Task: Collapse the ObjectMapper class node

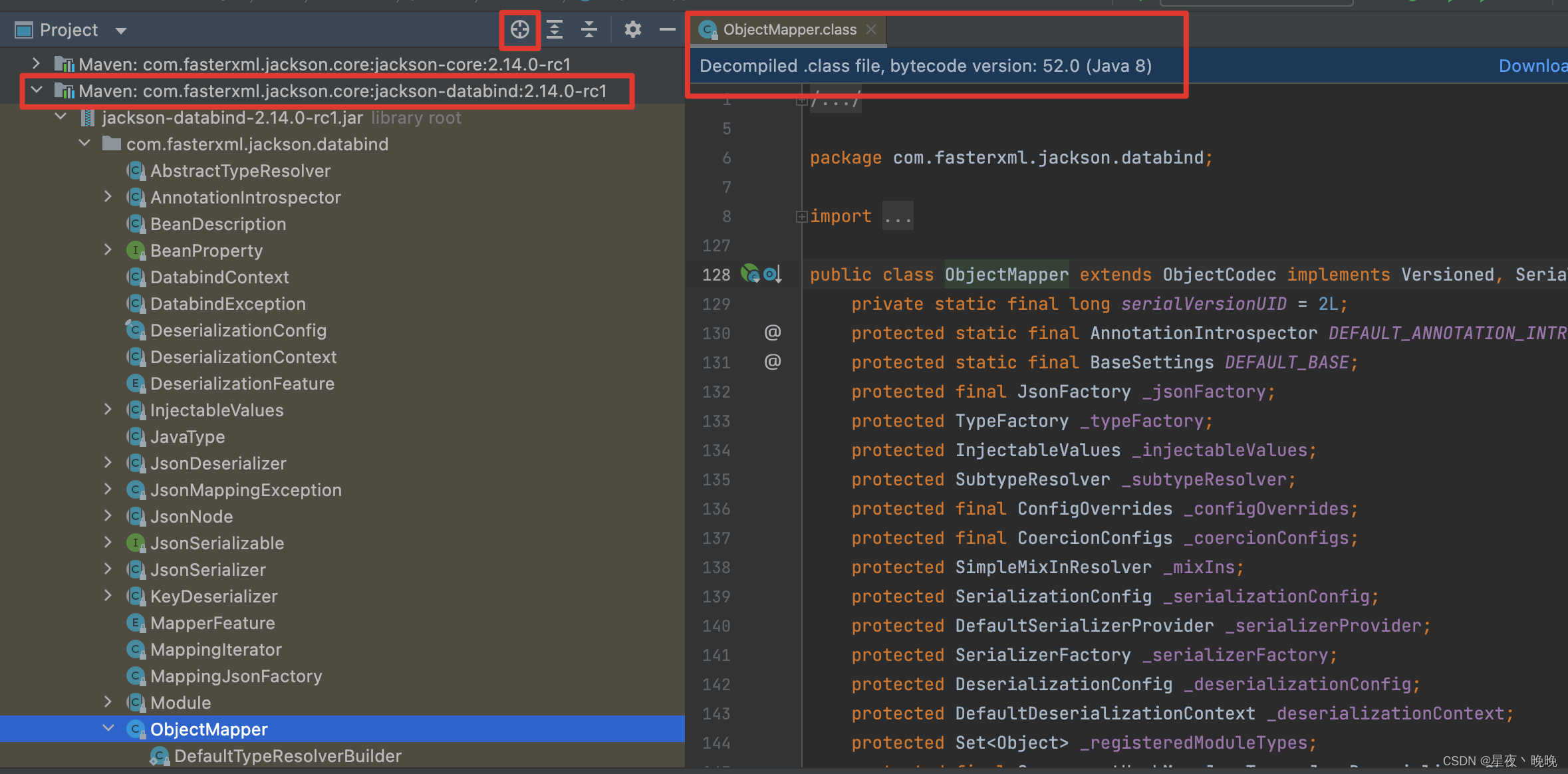Action: [108, 729]
